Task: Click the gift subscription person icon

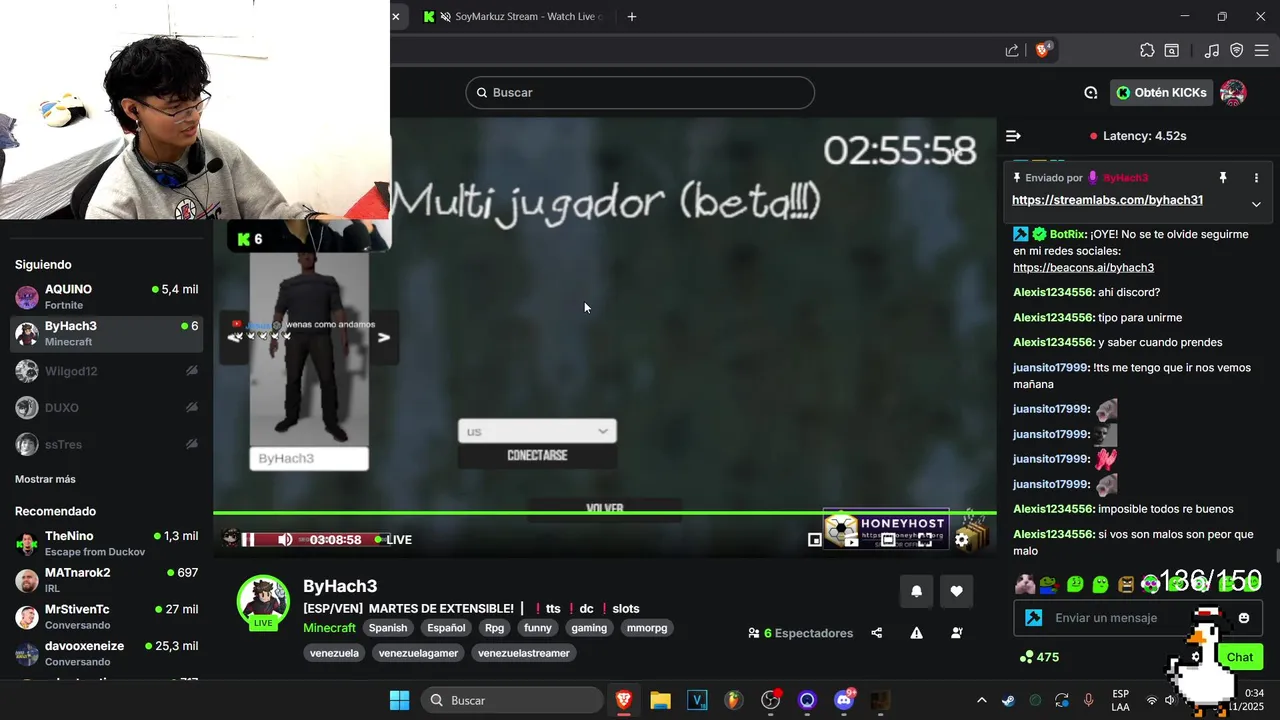Action: pos(956,633)
